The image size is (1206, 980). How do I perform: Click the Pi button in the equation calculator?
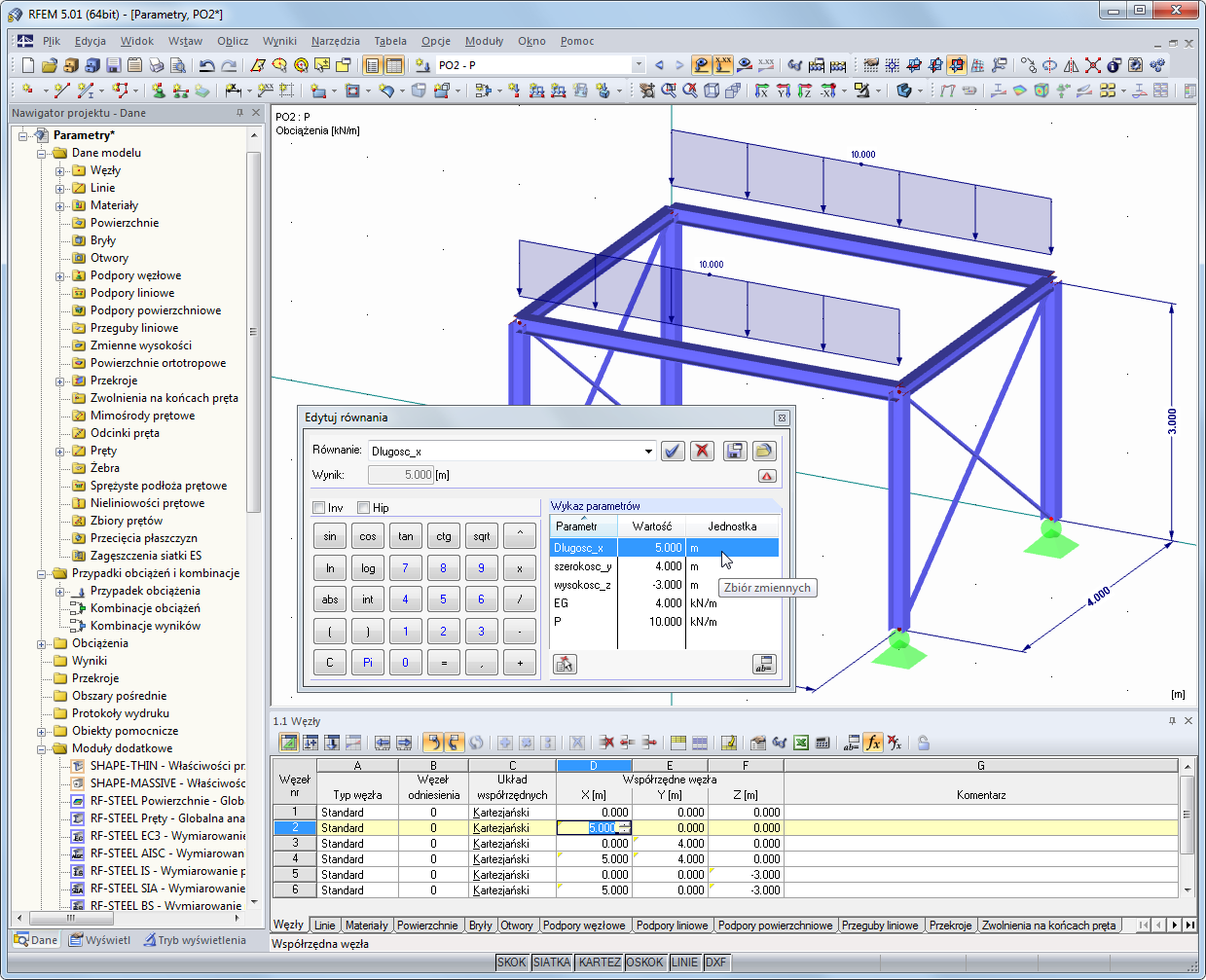pos(367,663)
